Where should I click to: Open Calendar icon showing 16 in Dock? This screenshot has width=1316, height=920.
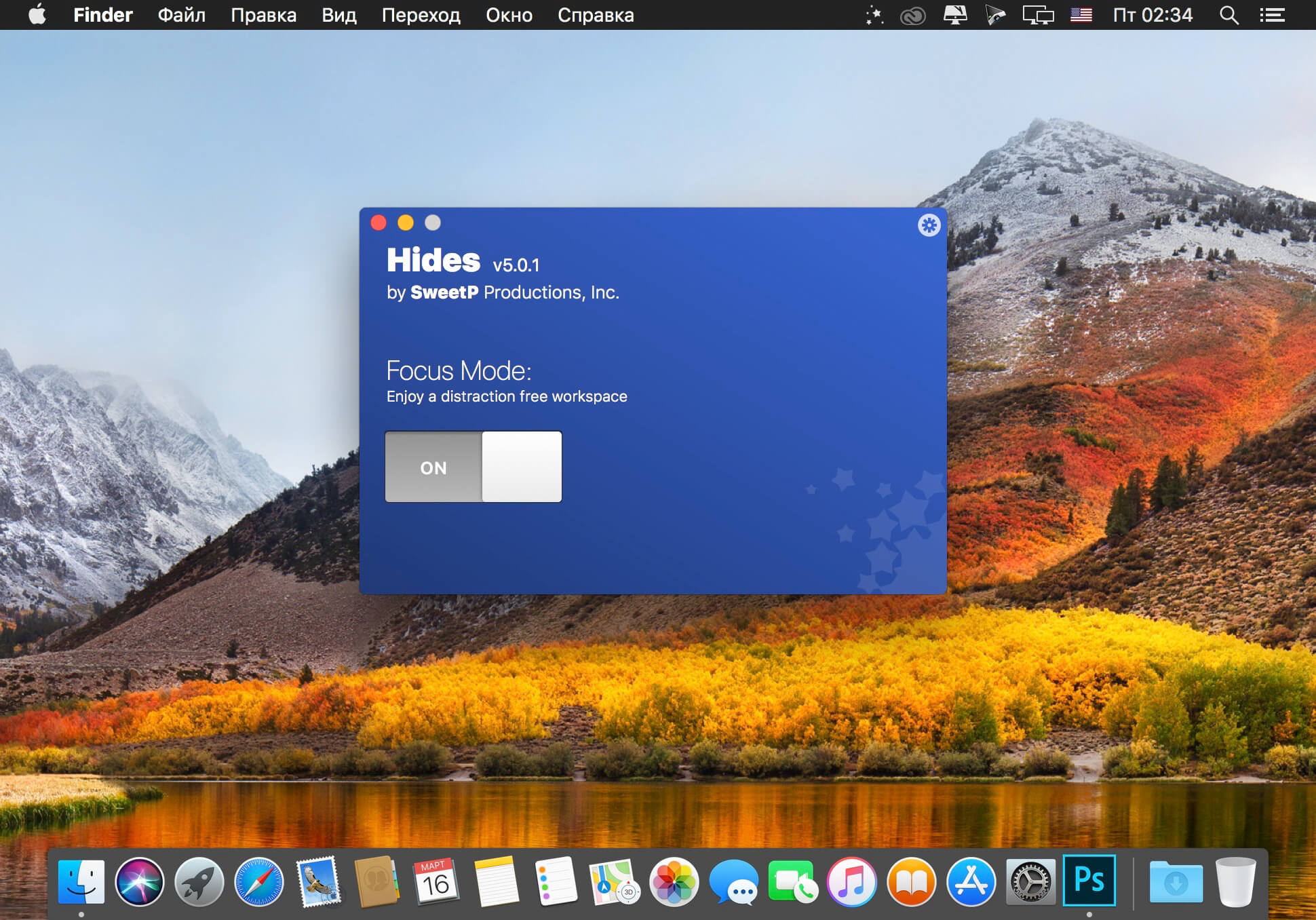436,882
